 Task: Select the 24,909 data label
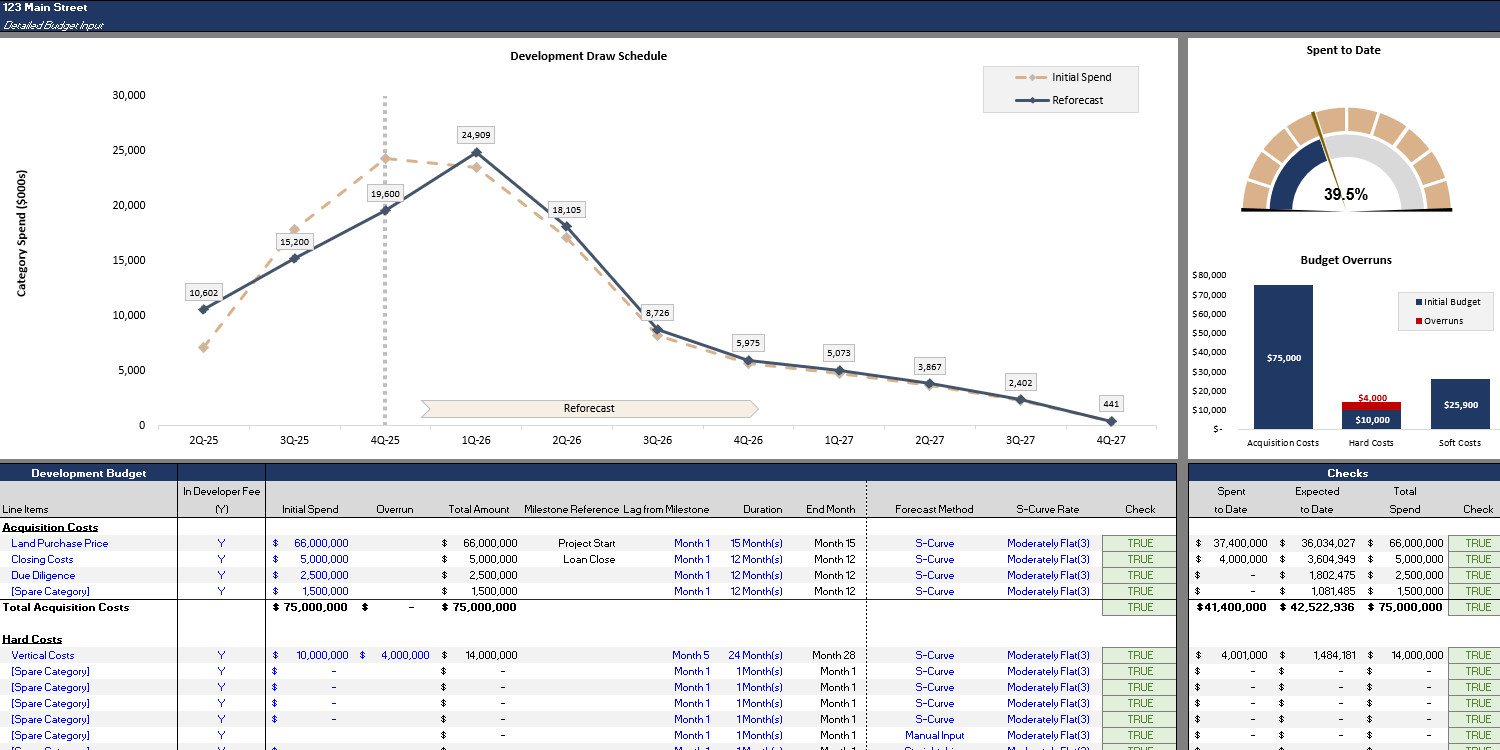pyautogui.click(x=476, y=134)
